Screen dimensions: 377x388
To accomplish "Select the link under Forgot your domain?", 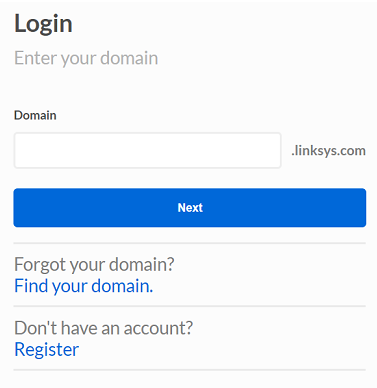I will tap(83, 286).
